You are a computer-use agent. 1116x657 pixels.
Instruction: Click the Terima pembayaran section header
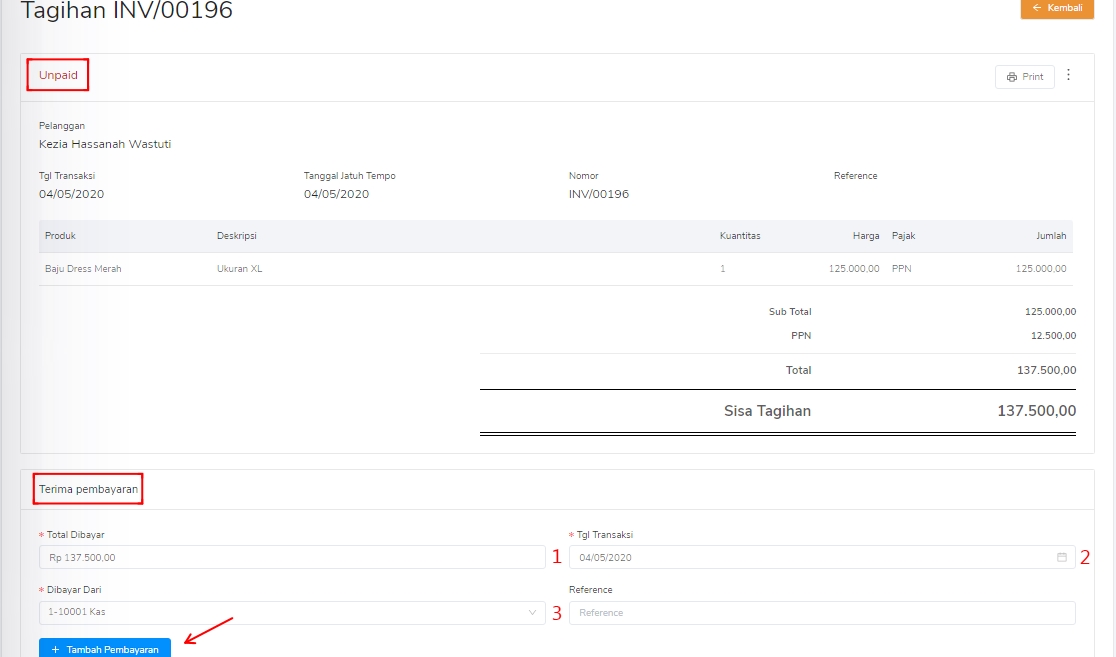pos(88,488)
